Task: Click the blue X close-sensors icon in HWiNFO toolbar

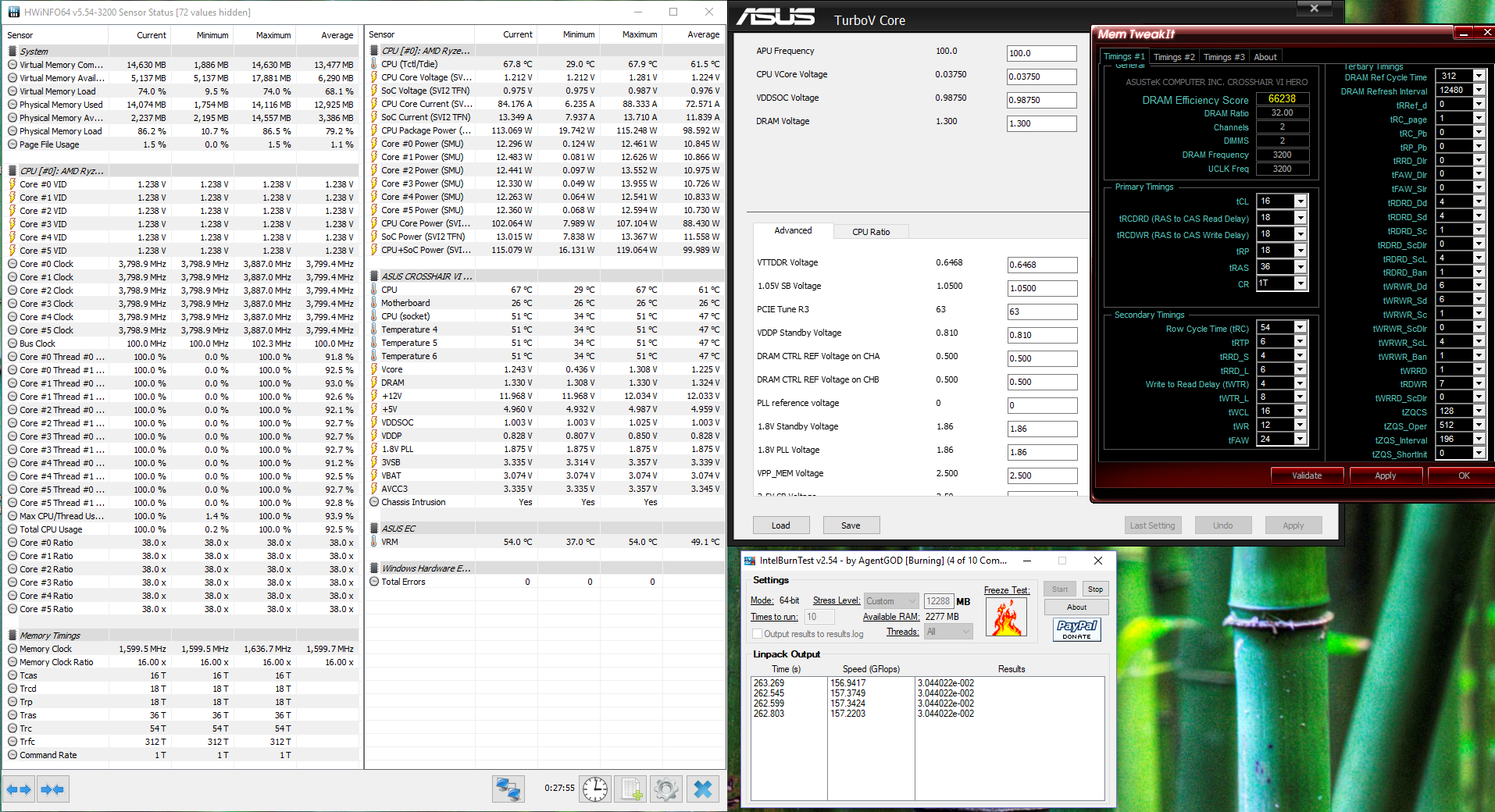Action: click(702, 789)
